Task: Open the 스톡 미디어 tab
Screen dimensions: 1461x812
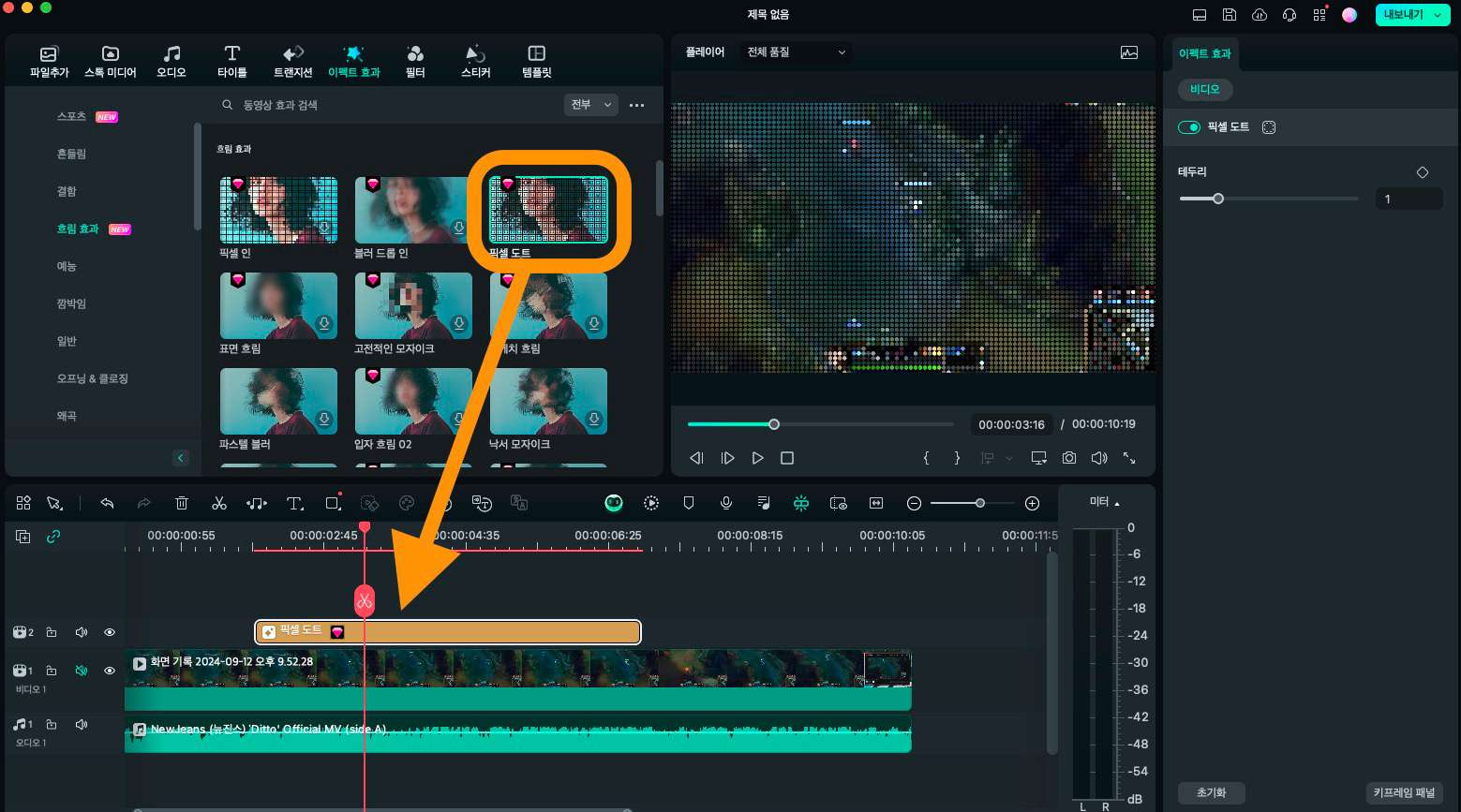Action: [111, 61]
